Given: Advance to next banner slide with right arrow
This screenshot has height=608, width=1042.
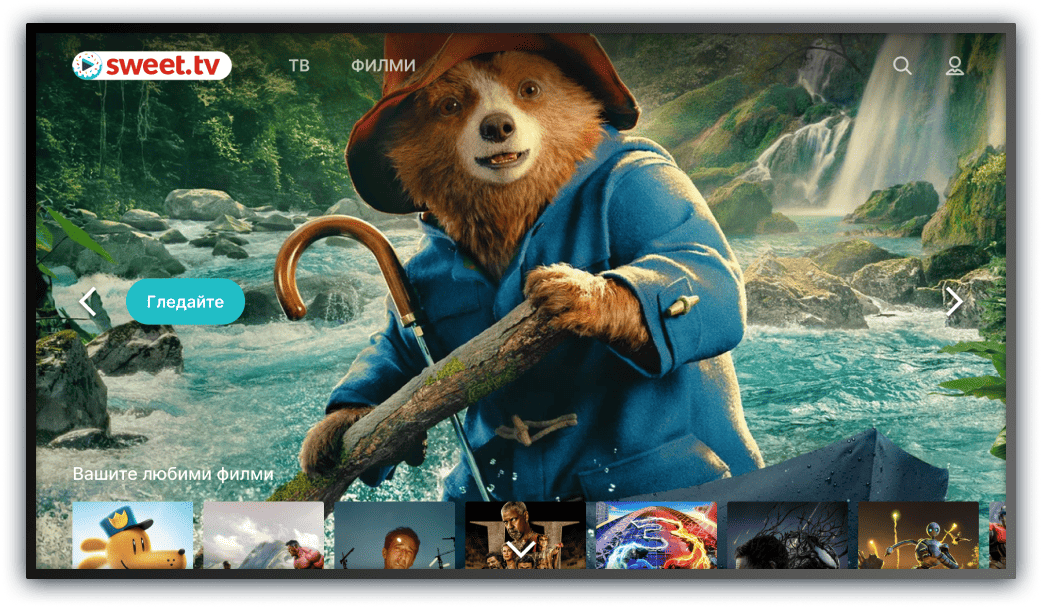Looking at the screenshot, I should 954,302.
